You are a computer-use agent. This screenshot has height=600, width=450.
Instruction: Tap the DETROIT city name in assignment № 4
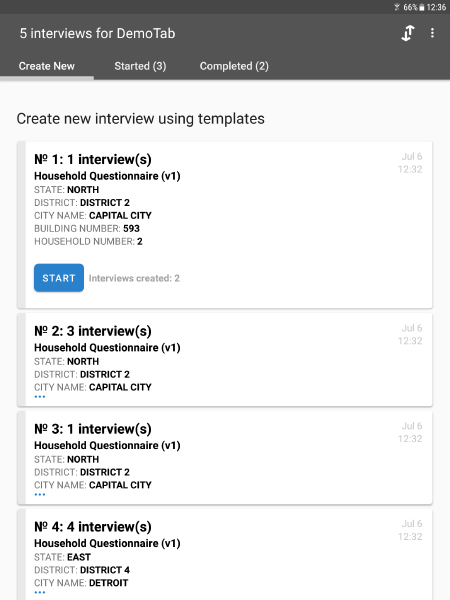click(109, 583)
